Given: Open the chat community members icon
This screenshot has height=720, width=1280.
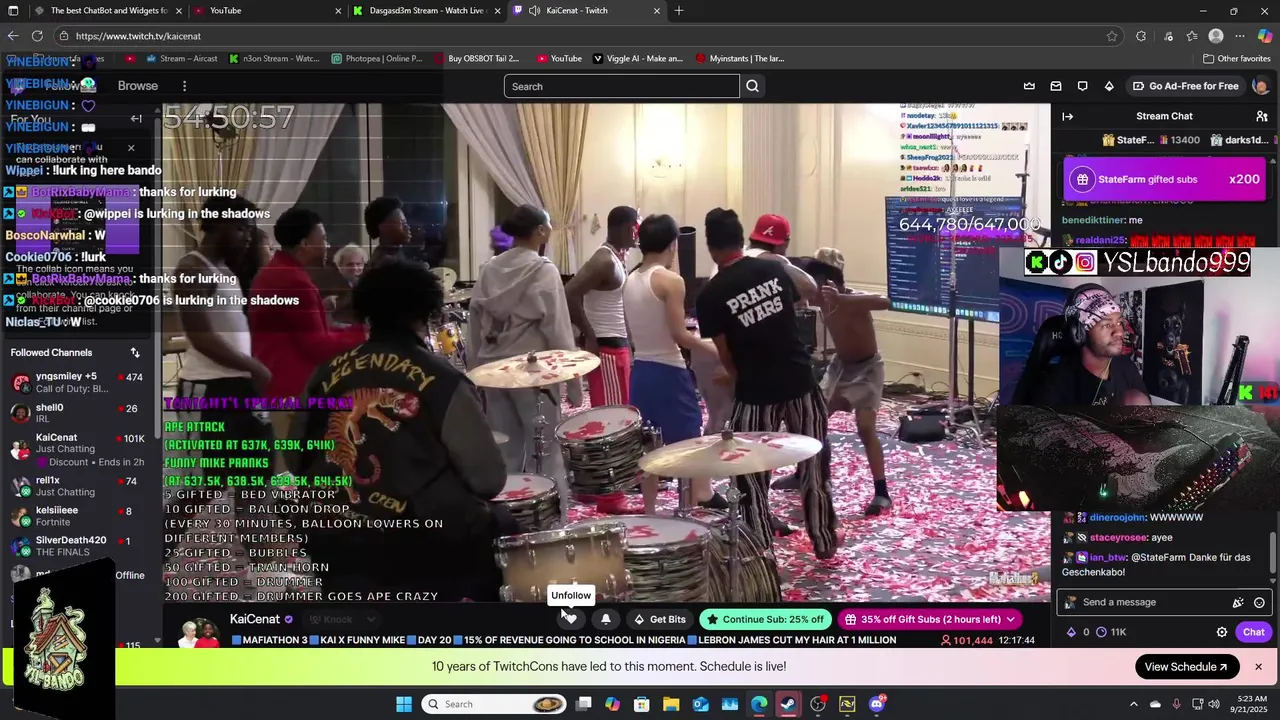Looking at the screenshot, I should tap(1261, 116).
